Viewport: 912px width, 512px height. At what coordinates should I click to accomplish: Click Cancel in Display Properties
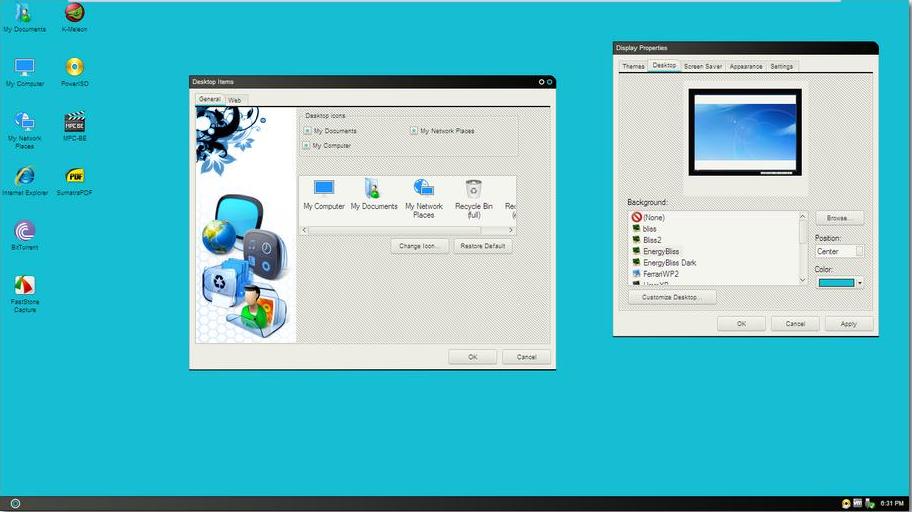795,324
